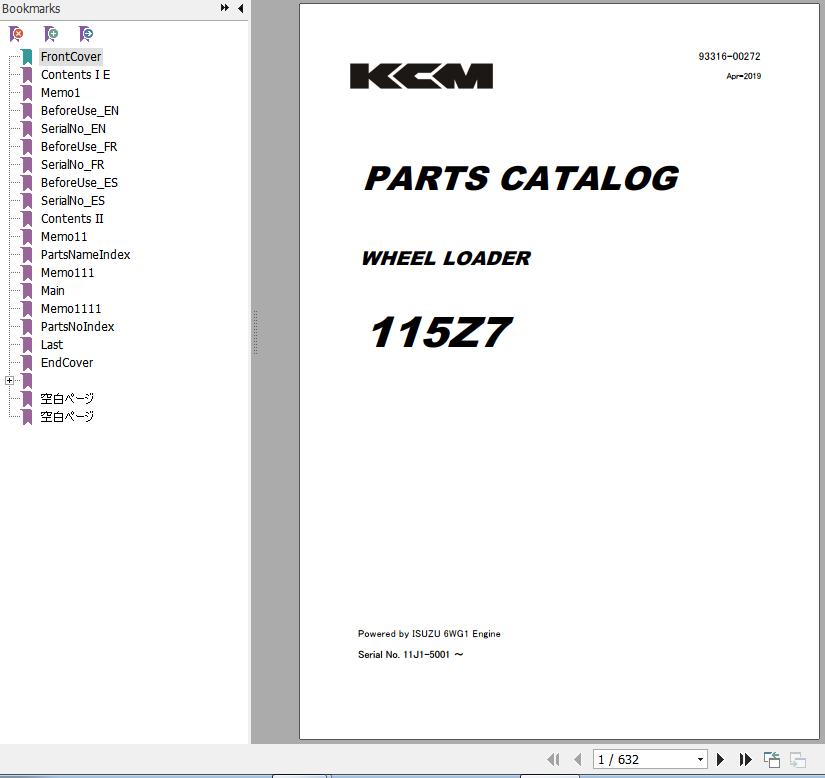Click the bookmark icon next to Main
Screen dimensions: 825x778
click(x=27, y=291)
